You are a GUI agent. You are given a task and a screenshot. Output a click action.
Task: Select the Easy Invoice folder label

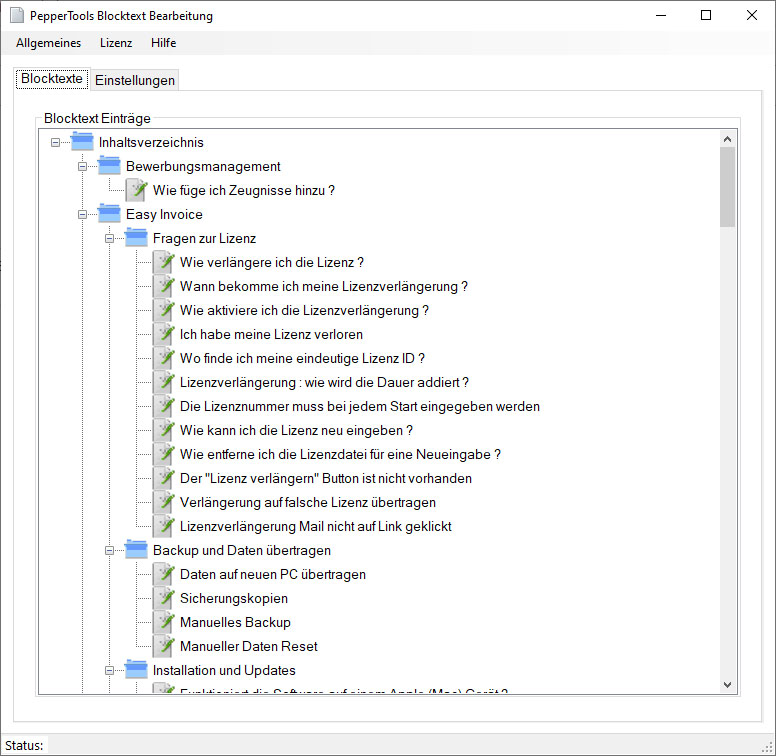coord(164,214)
